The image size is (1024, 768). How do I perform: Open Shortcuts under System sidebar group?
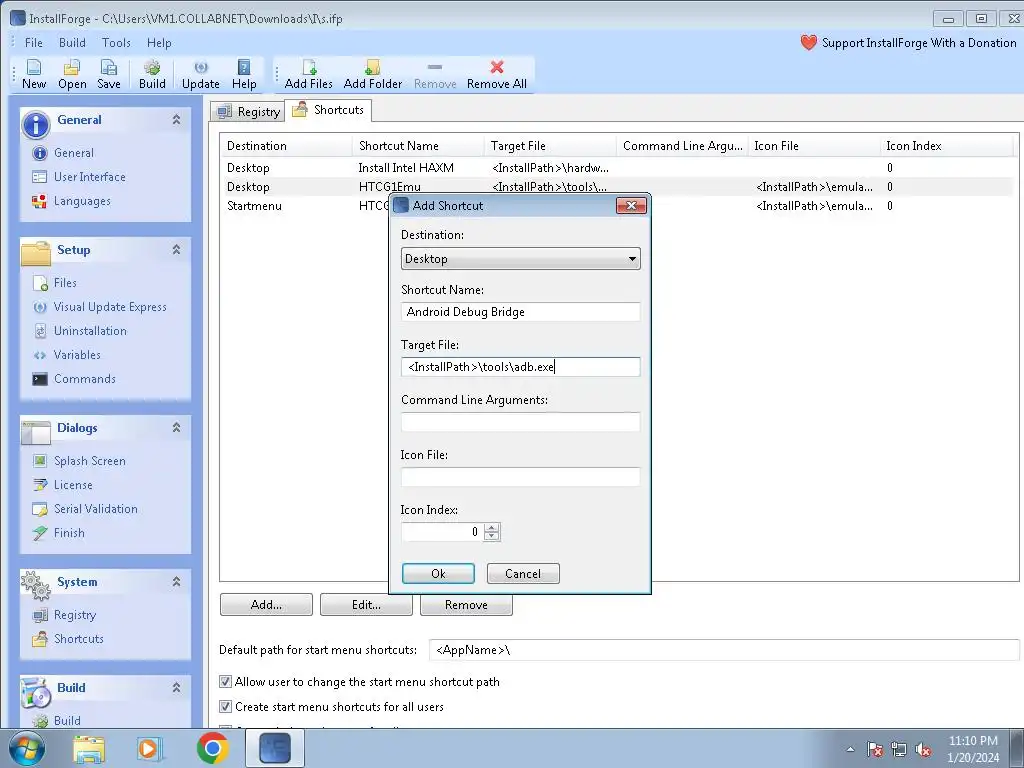pos(78,639)
